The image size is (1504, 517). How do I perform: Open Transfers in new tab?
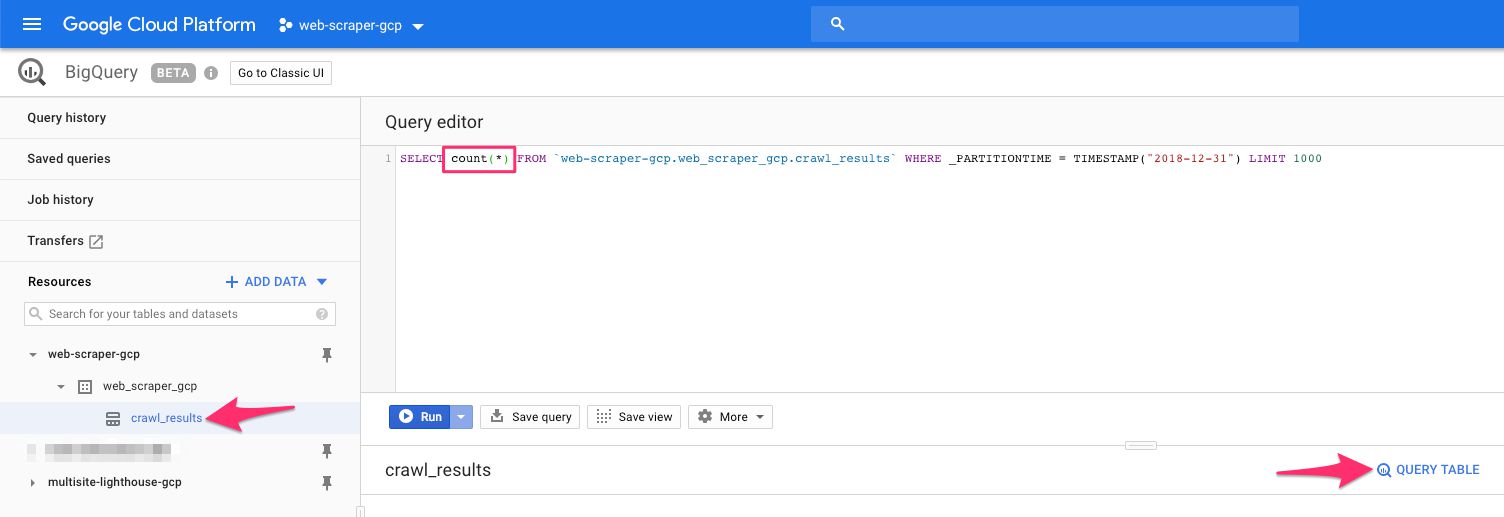pyautogui.click(x=65, y=241)
